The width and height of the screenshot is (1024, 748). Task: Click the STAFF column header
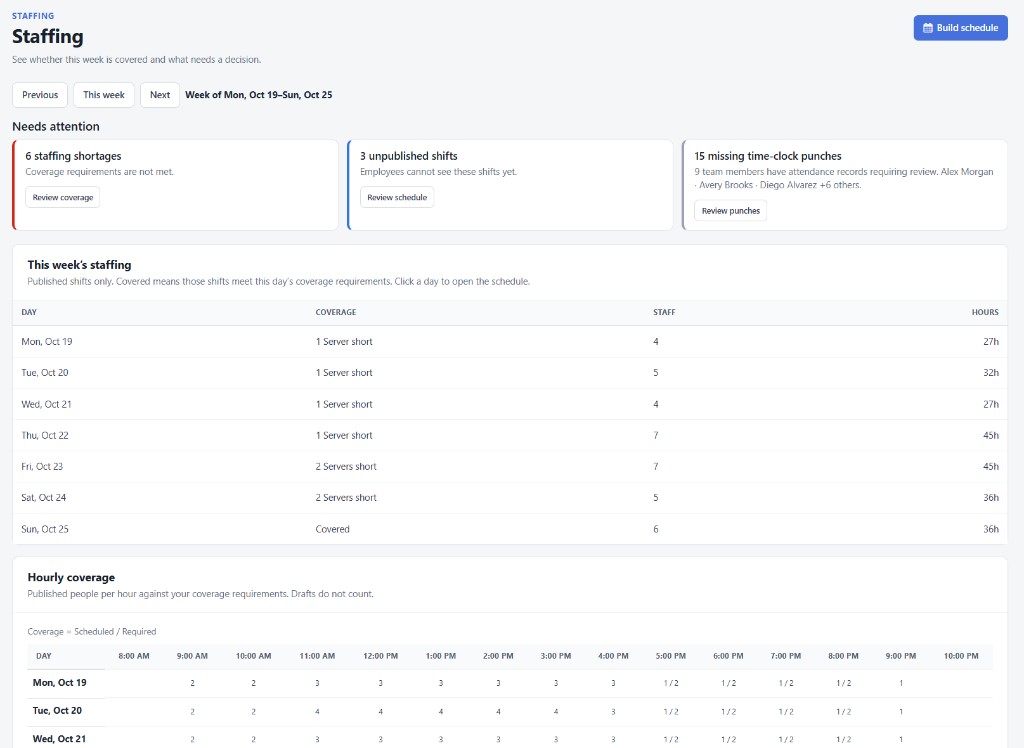[x=664, y=312]
